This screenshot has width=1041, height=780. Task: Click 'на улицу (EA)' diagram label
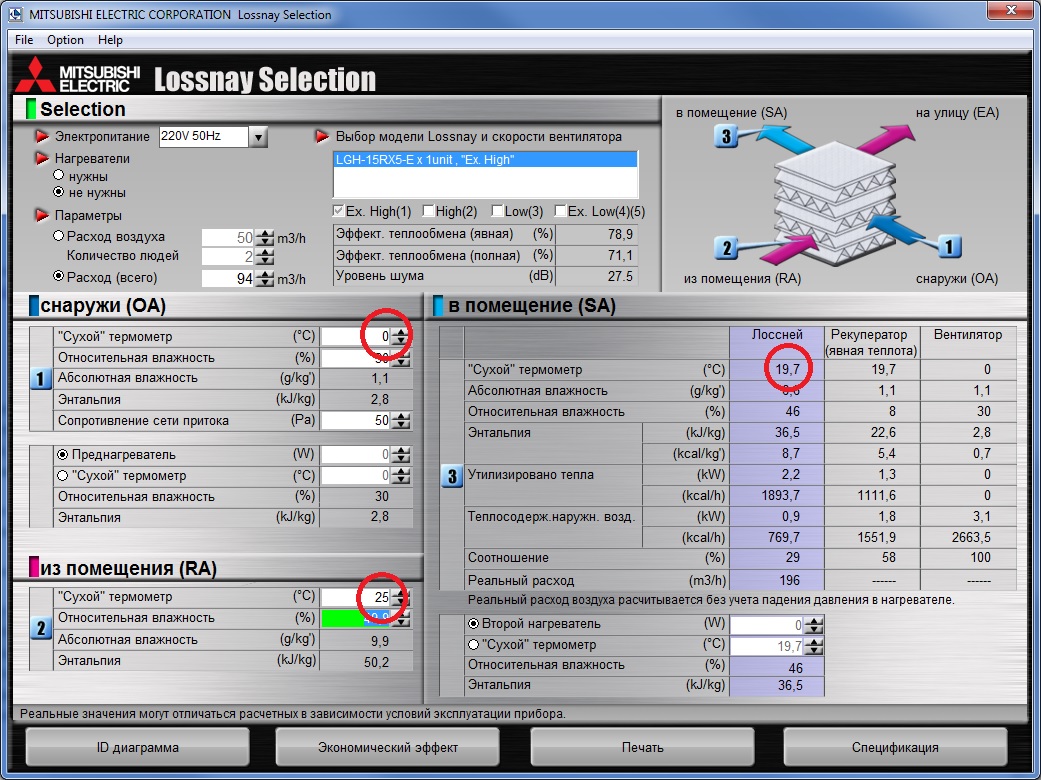click(957, 113)
